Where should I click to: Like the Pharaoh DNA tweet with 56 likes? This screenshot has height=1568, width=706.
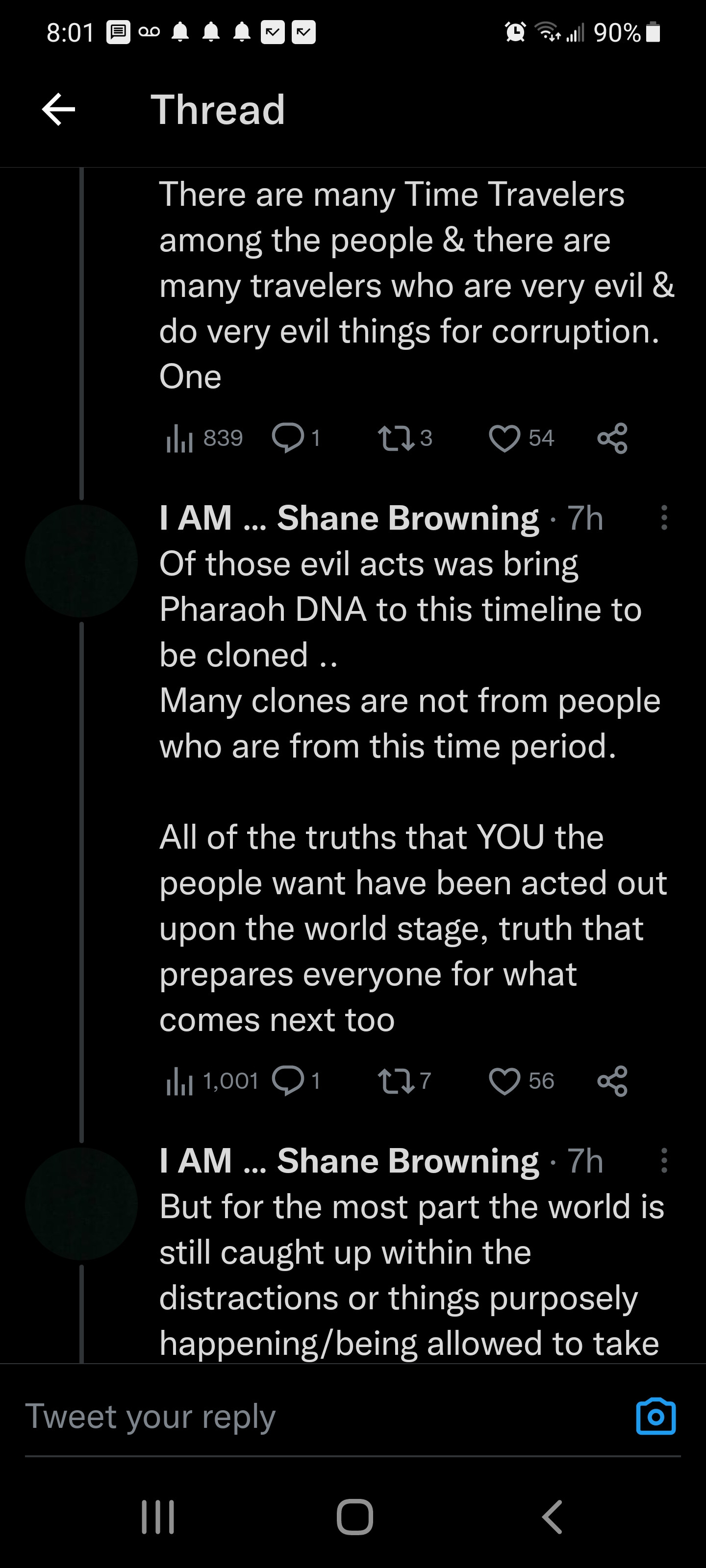[x=505, y=1081]
